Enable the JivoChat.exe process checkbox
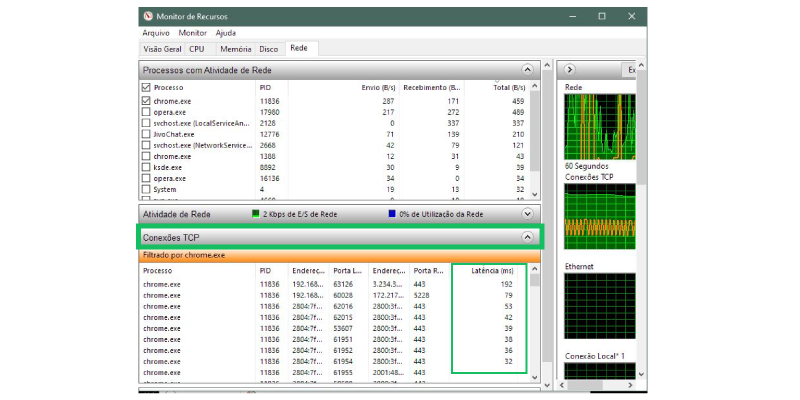The width and height of the screenshot is (800, 400). click(147, 134)
